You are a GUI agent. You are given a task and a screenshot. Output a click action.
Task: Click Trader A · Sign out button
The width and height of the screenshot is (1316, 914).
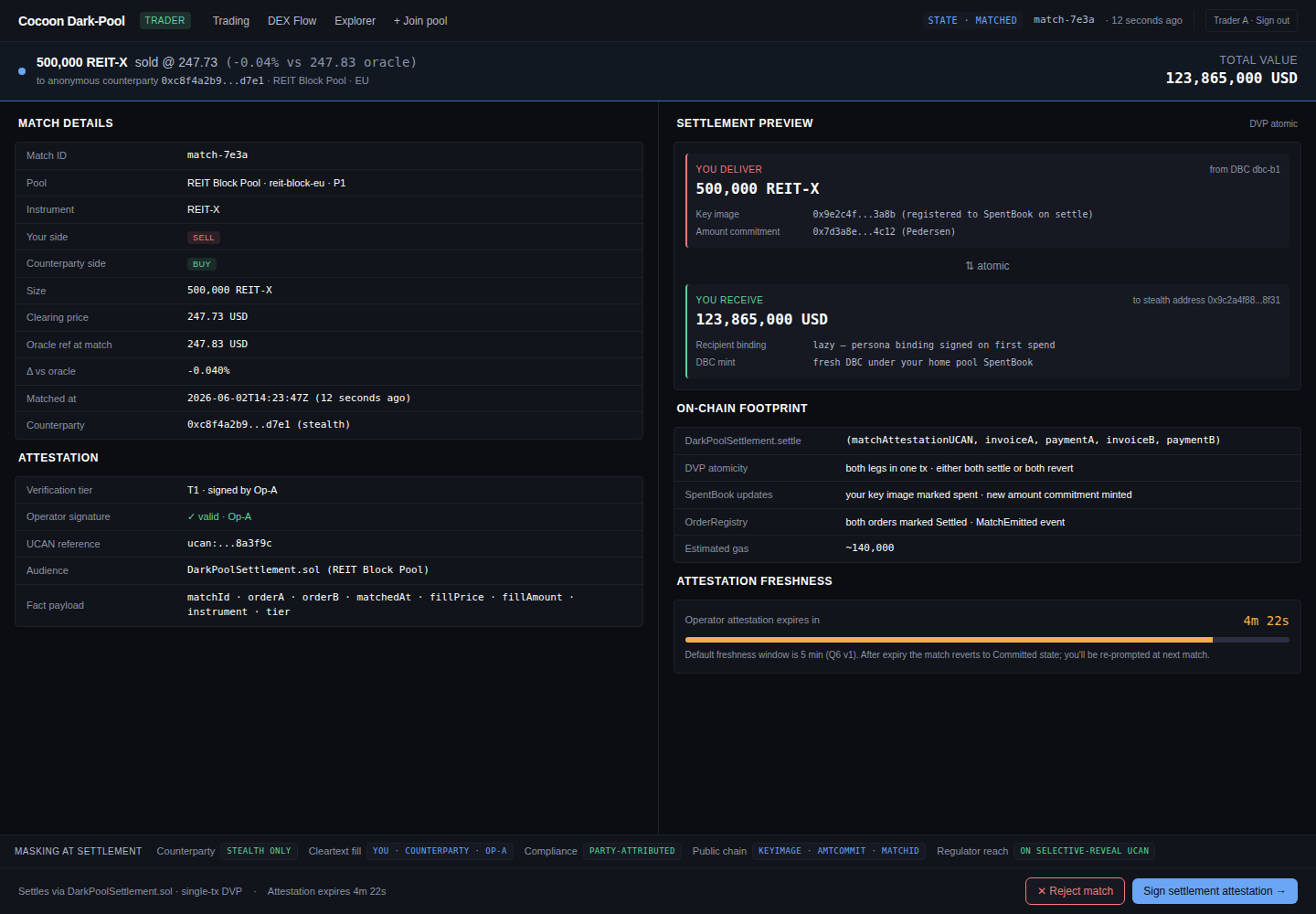click(x=1251, y=20)
